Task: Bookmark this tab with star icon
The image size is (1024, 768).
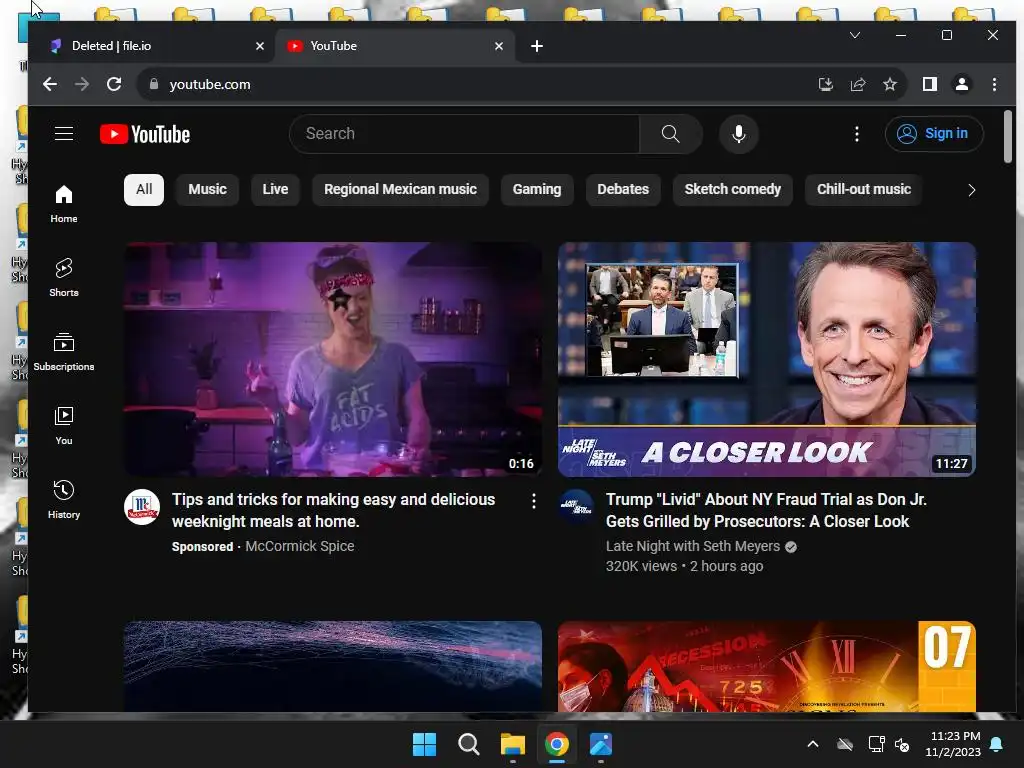Action: coord(889,84)
